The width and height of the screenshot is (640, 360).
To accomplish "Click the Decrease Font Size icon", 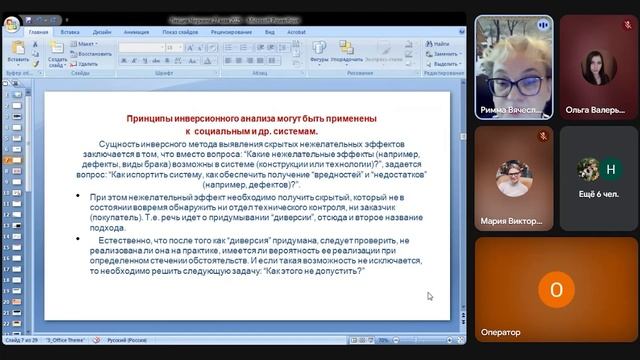I will 200,48.
